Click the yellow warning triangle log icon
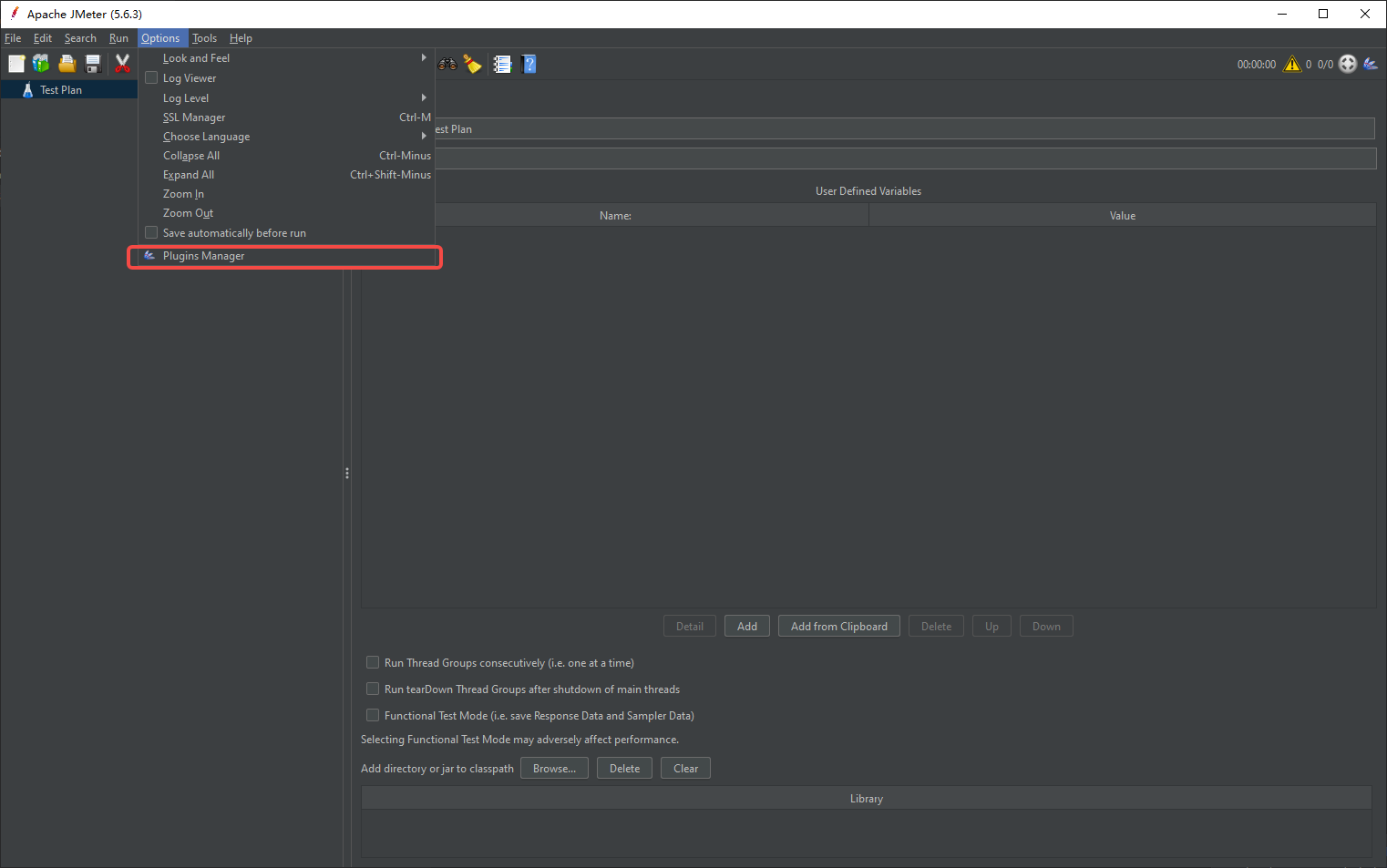 pyautogui.click(x=1292, y=64)
